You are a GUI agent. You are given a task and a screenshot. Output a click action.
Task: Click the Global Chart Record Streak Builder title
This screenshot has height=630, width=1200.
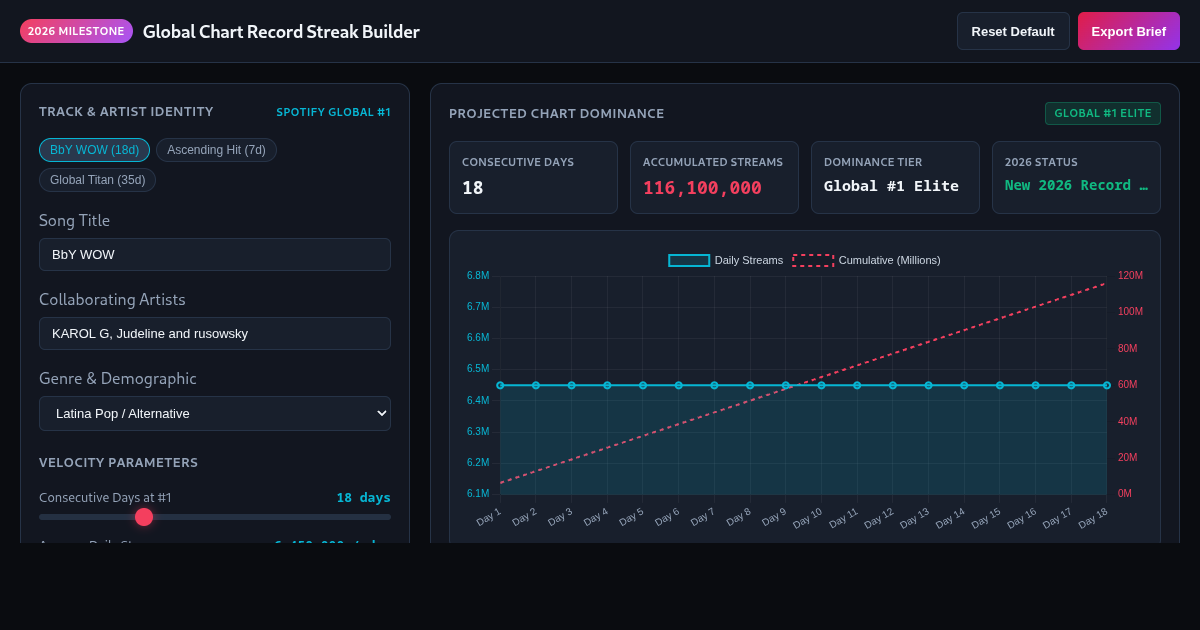pyautogui.click(x=281, y=31)
